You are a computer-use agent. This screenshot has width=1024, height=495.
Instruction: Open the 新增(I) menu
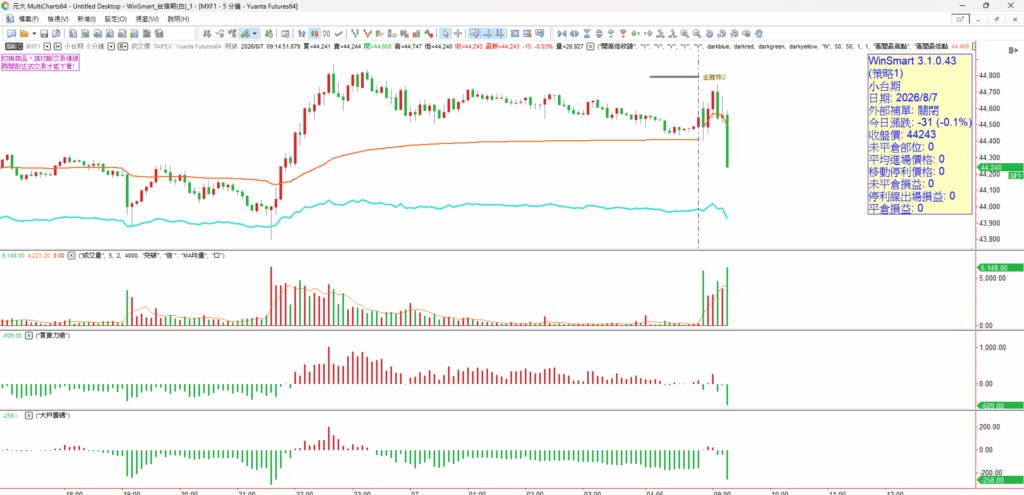coord(86,19)
